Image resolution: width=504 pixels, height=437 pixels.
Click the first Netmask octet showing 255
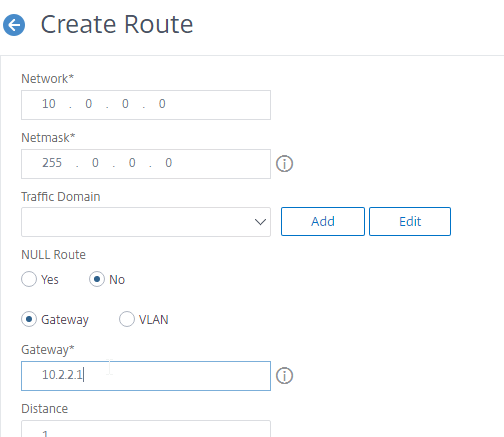pyautogui.click(x=52, y=163)
